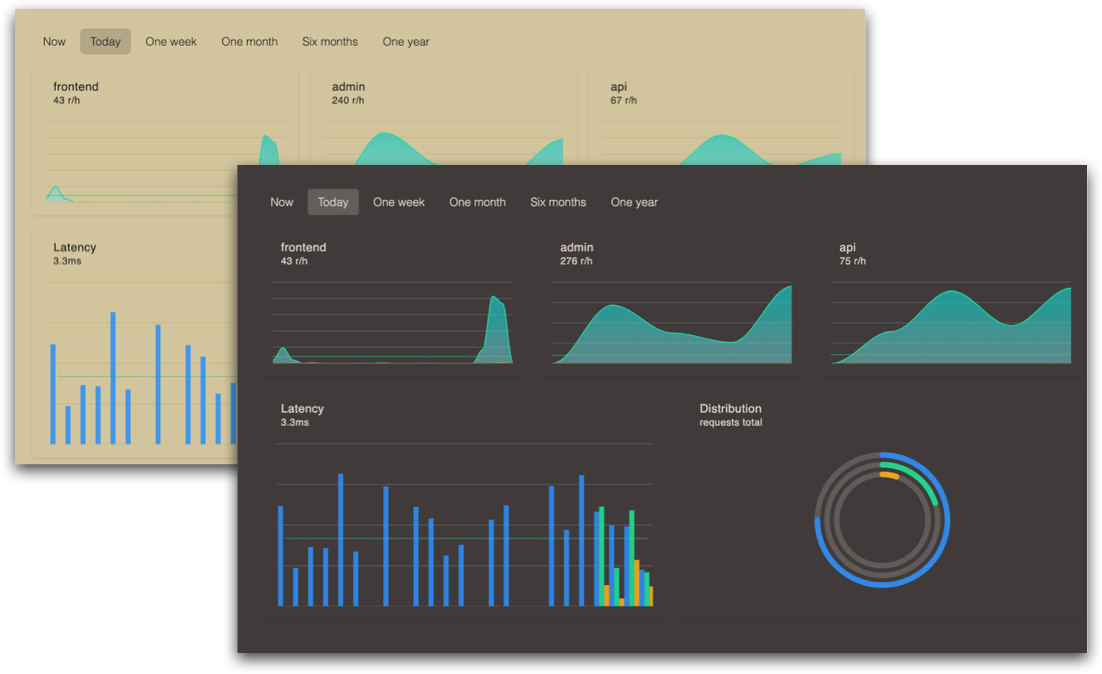Switch to One week in the light dashboard
The height and width of the screenshot is (674, 1102).
coord(171,42)
